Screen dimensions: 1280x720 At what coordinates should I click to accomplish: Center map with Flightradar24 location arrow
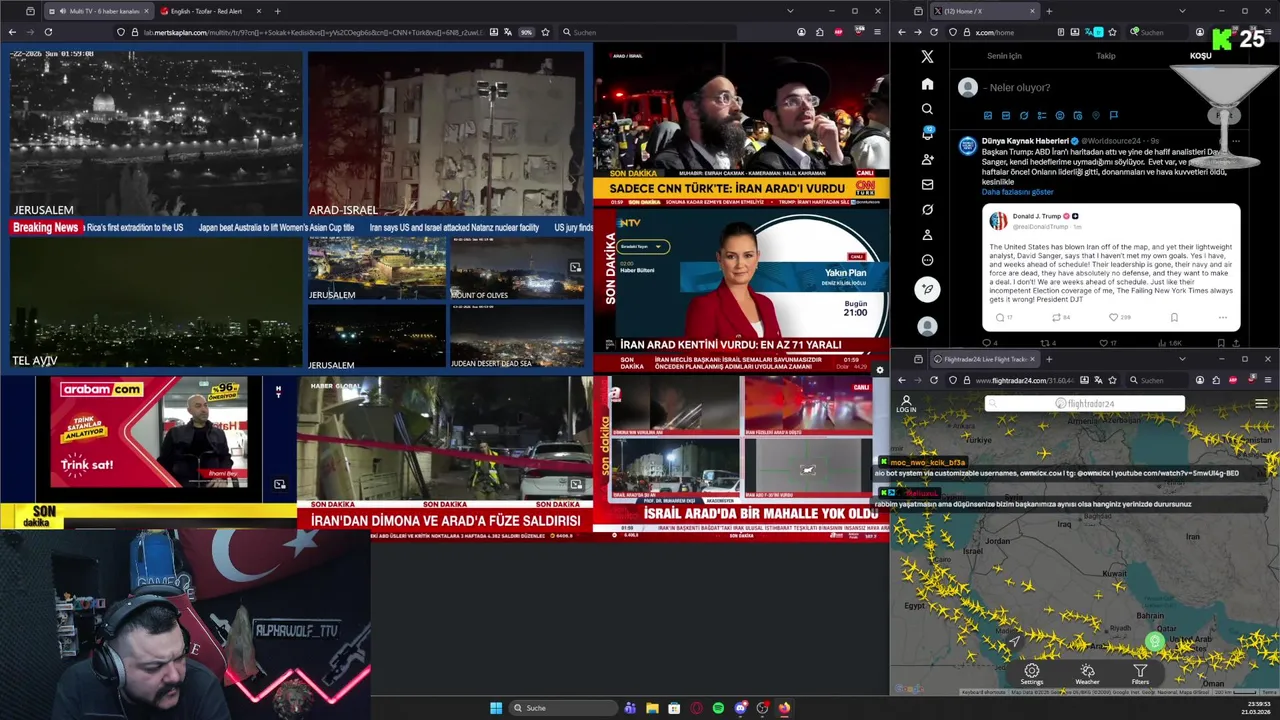pos(1014,641)
